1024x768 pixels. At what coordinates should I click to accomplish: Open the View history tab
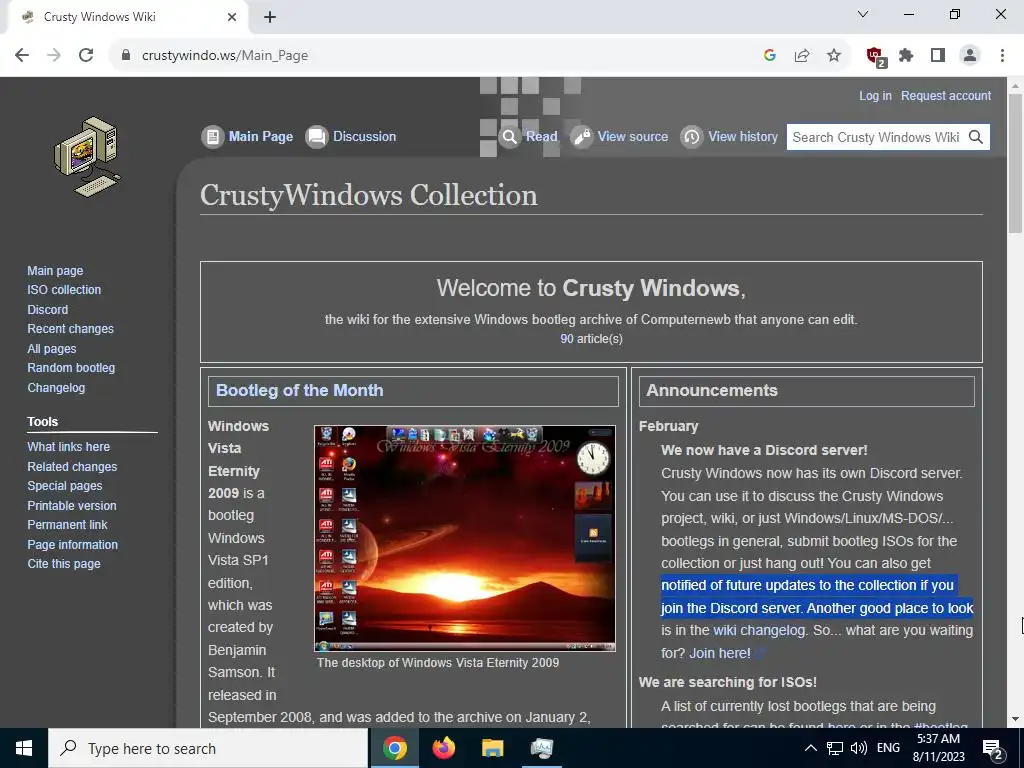[729, 136]
